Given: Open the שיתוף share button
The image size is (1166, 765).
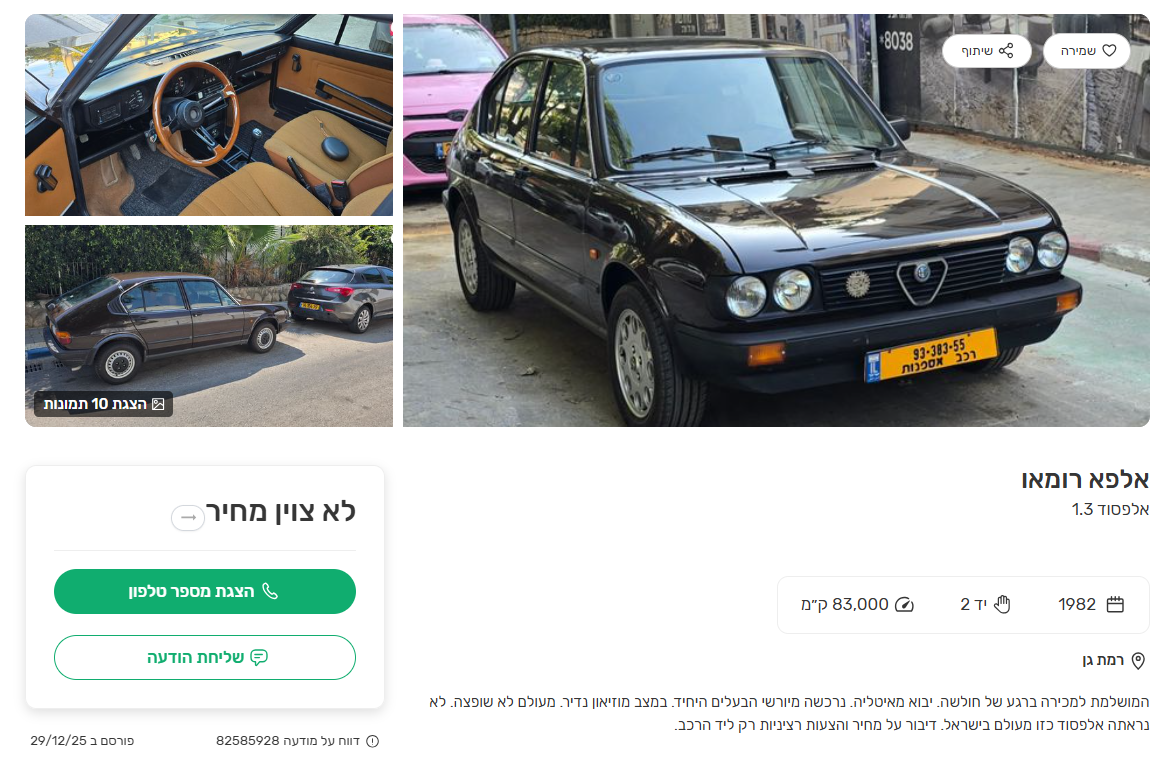Looking at the screenshot, I should click(987, 51).
